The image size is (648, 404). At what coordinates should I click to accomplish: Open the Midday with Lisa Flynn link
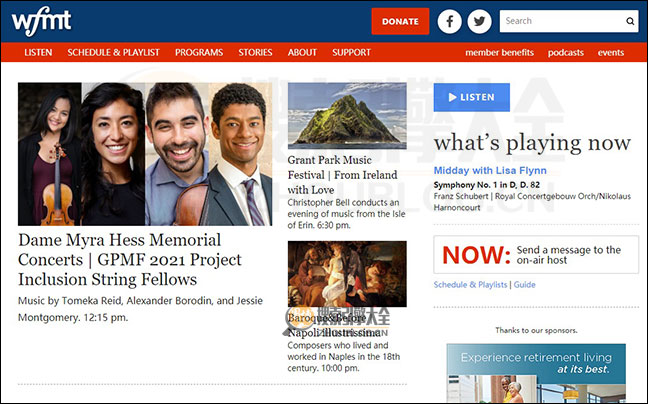click(490, 171)
